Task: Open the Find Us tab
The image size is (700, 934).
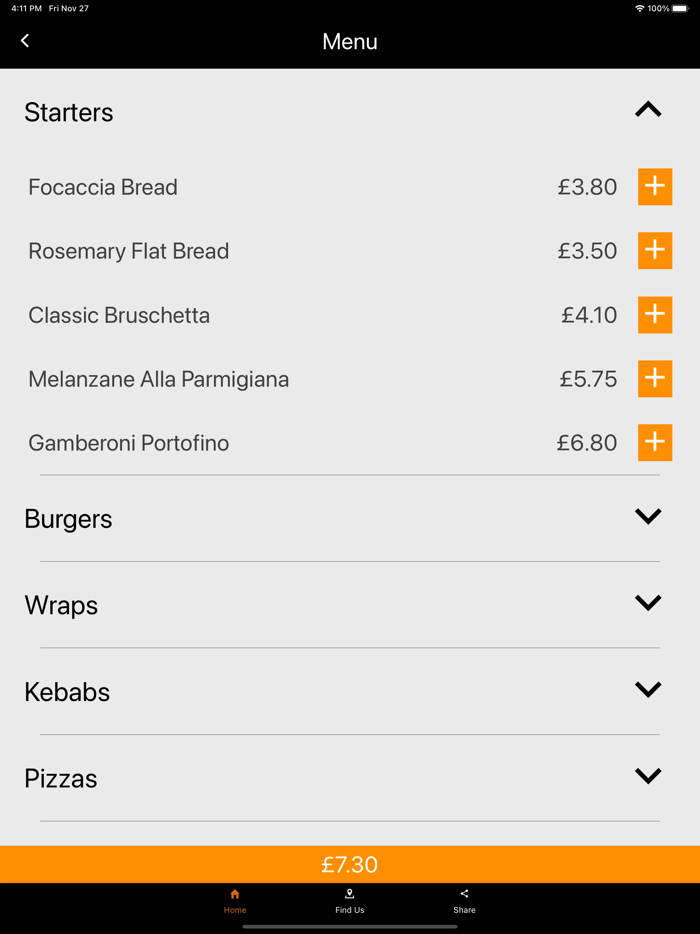Action: coord(350,901)
